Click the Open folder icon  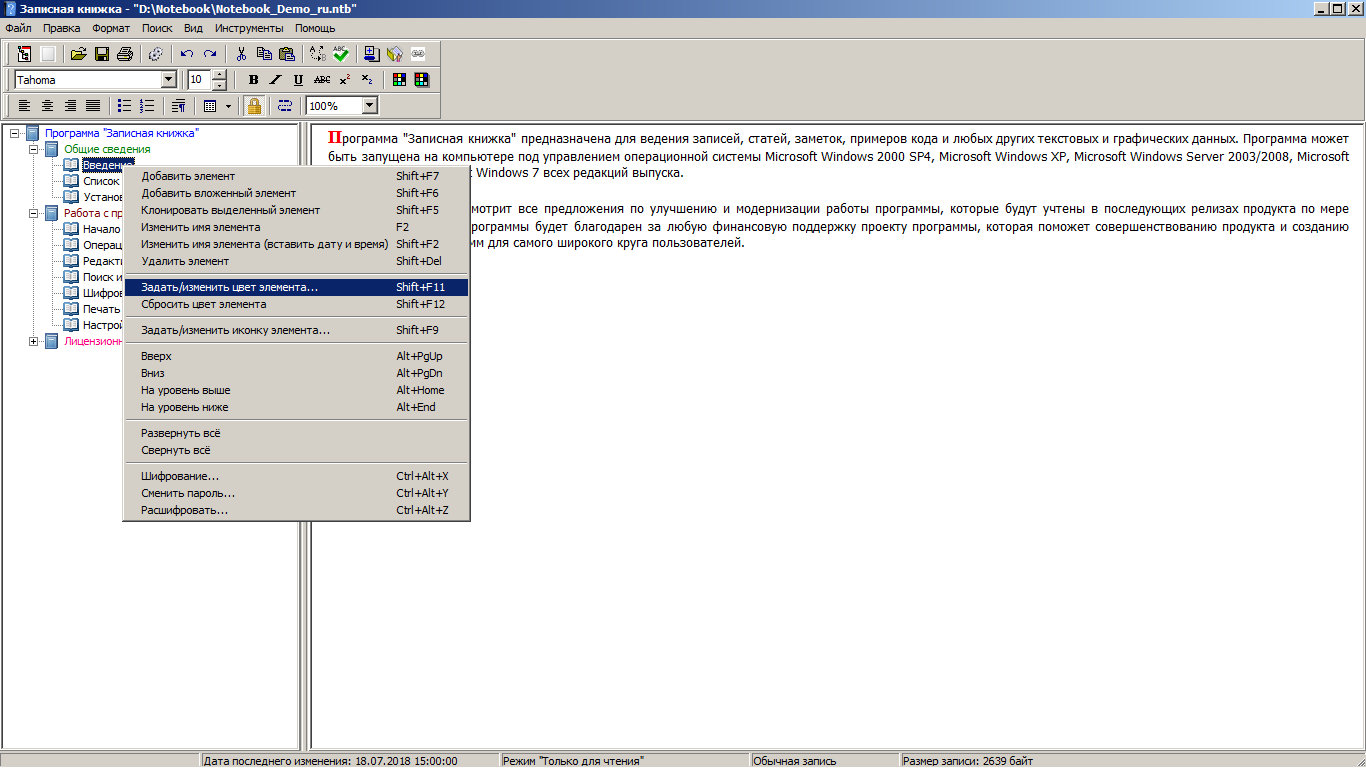pyautogui.click(x=78, y=54)
